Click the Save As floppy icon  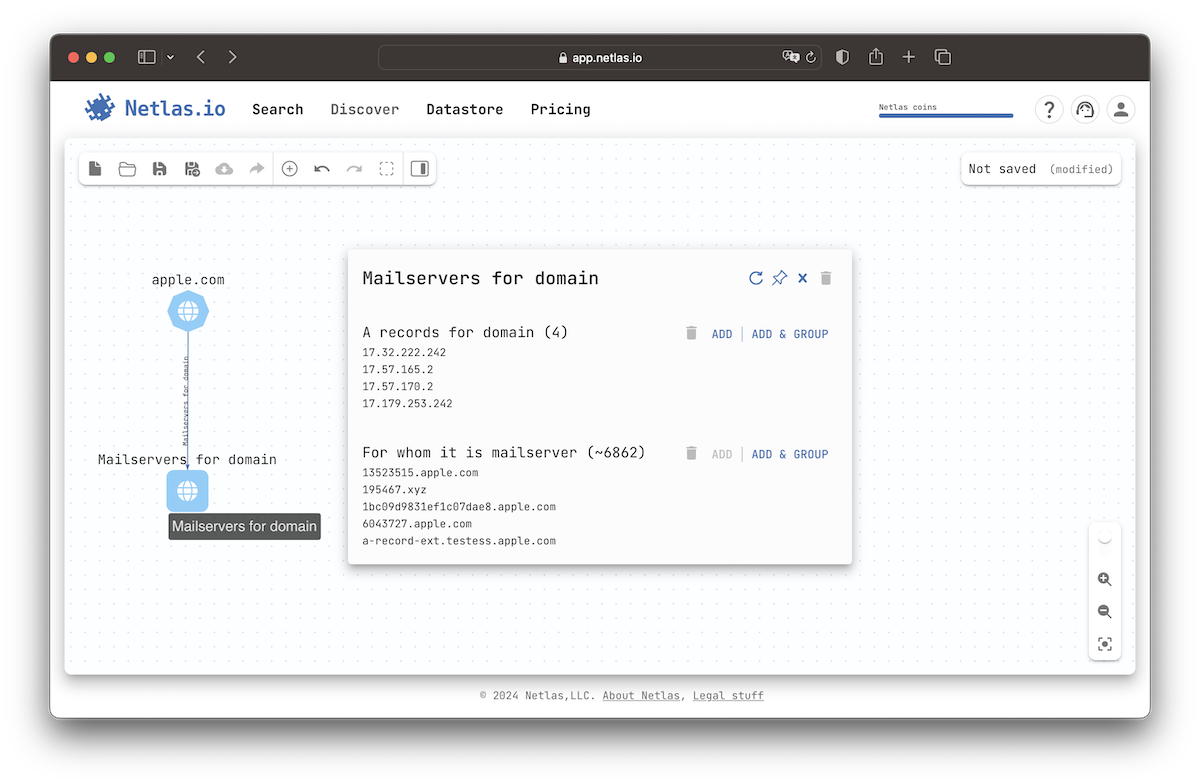[x=192, y=169]
